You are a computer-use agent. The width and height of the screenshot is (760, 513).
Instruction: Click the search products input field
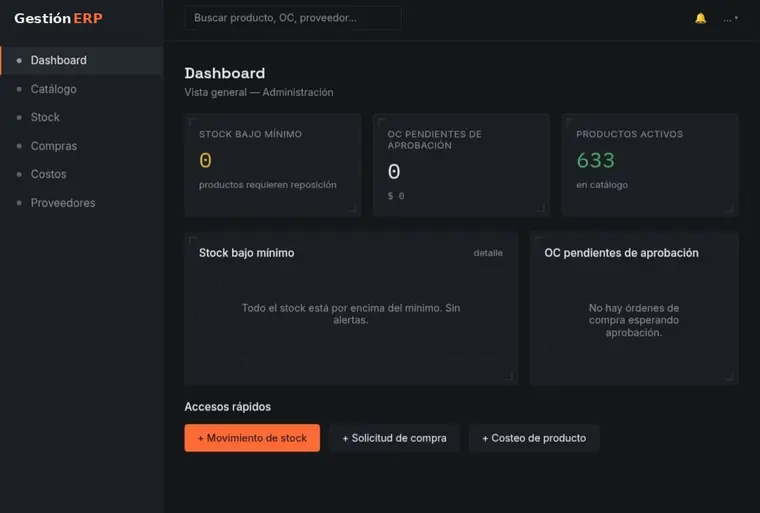(x=293, y=18)
